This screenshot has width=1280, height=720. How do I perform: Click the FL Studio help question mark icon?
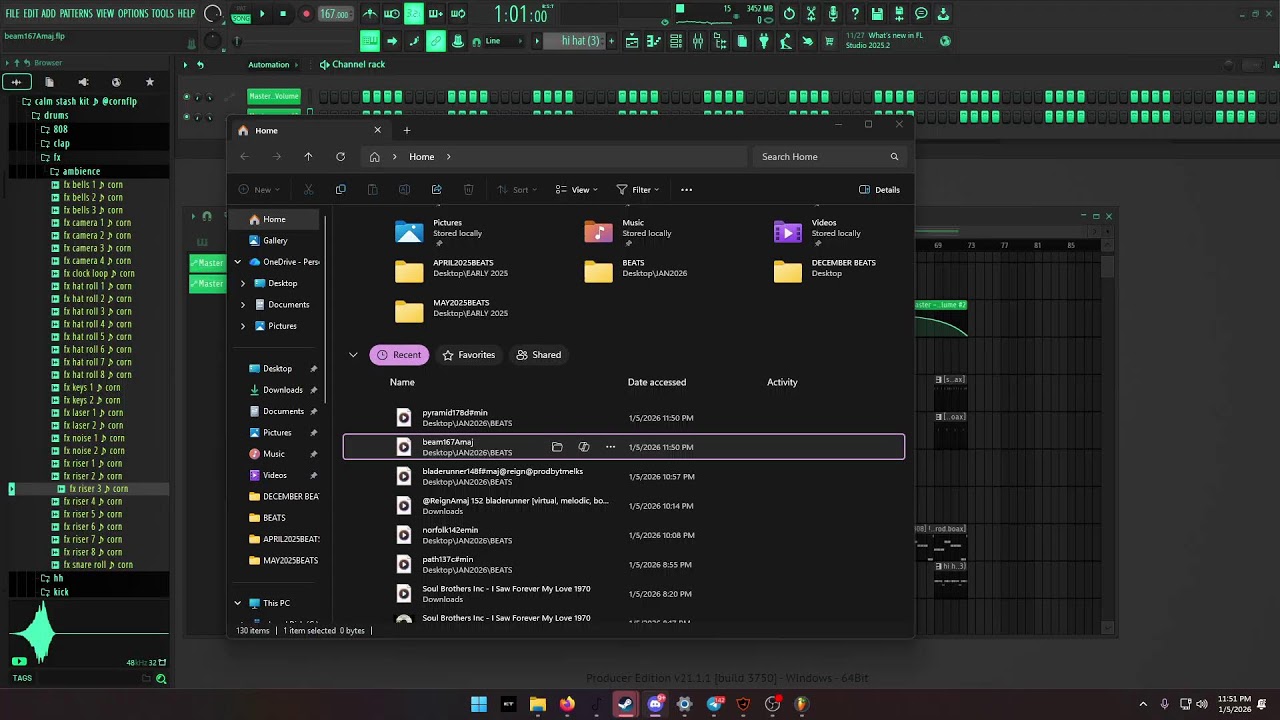click(855, 14)
